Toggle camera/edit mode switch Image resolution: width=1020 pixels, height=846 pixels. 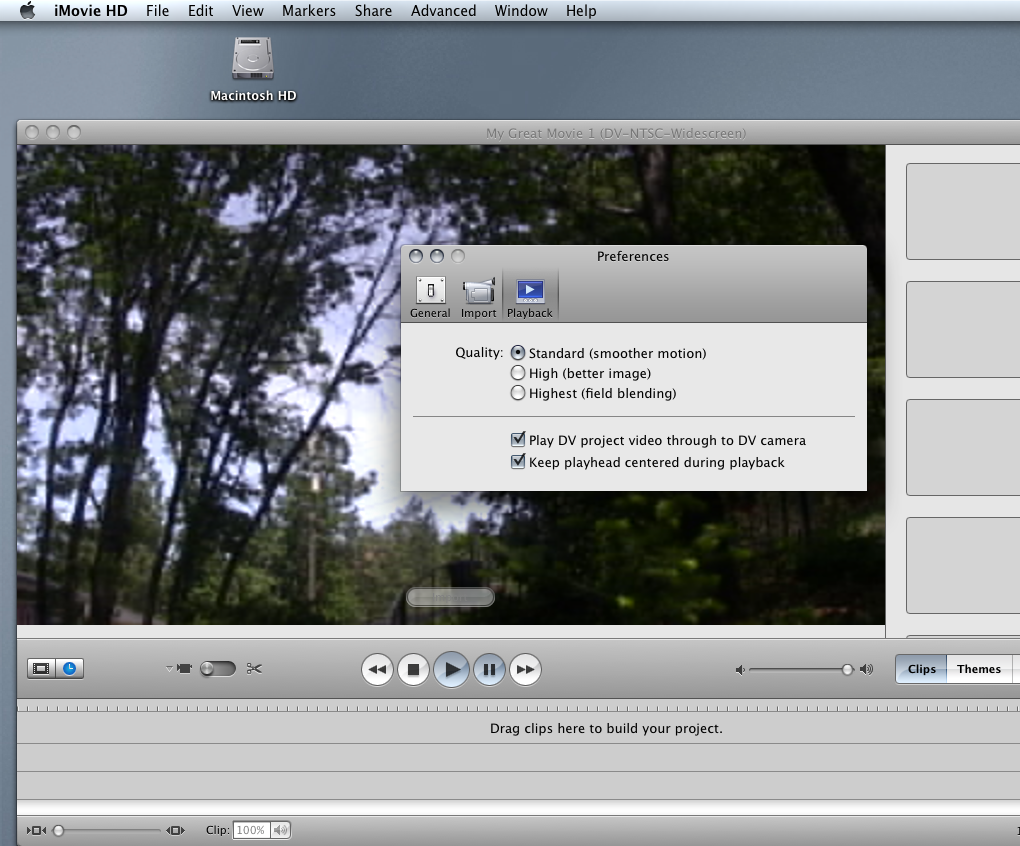coord(218,668)
